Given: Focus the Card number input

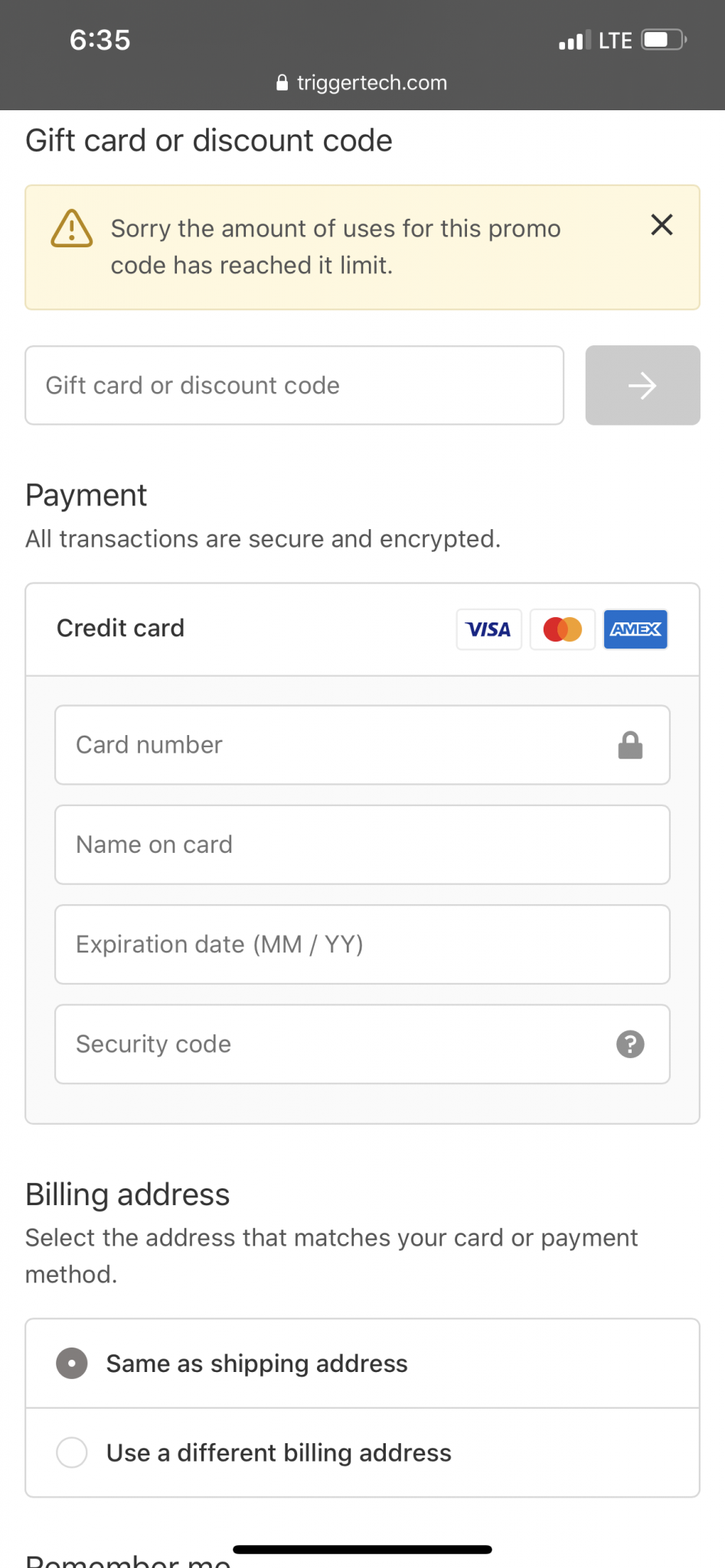Looking at the screenshot, I should (x=363, y=745).
